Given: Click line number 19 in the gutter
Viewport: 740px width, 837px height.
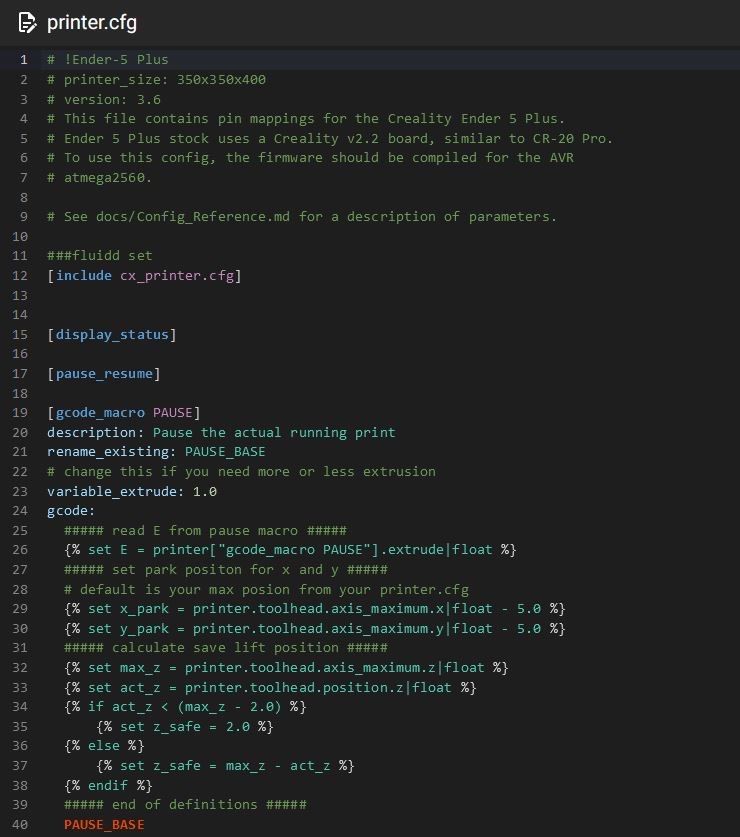Looking at the screenshot, I should (20, 413).
